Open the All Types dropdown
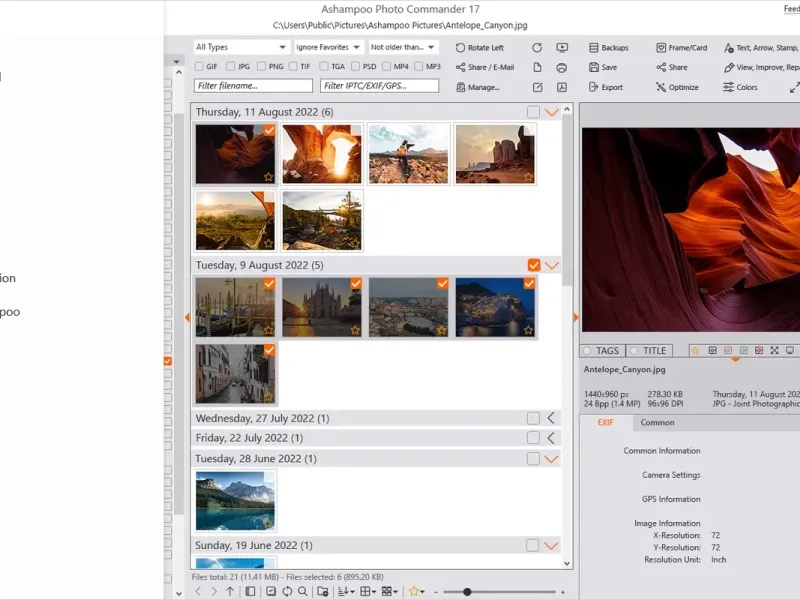Screen dimensions: 800x600 tap(242, 47)
